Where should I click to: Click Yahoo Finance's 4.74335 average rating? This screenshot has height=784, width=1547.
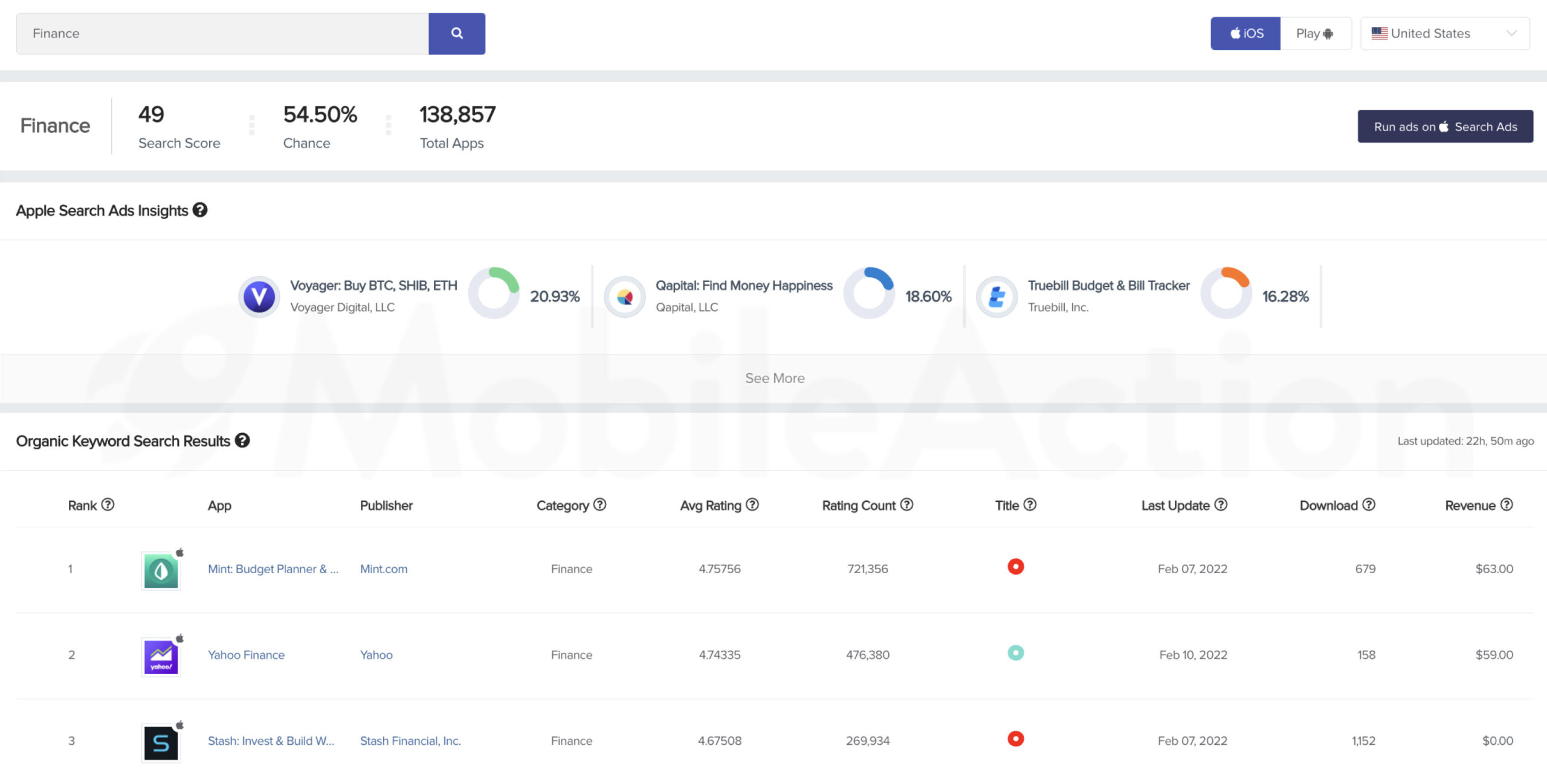pyautogui.click(x=720, y=655)
